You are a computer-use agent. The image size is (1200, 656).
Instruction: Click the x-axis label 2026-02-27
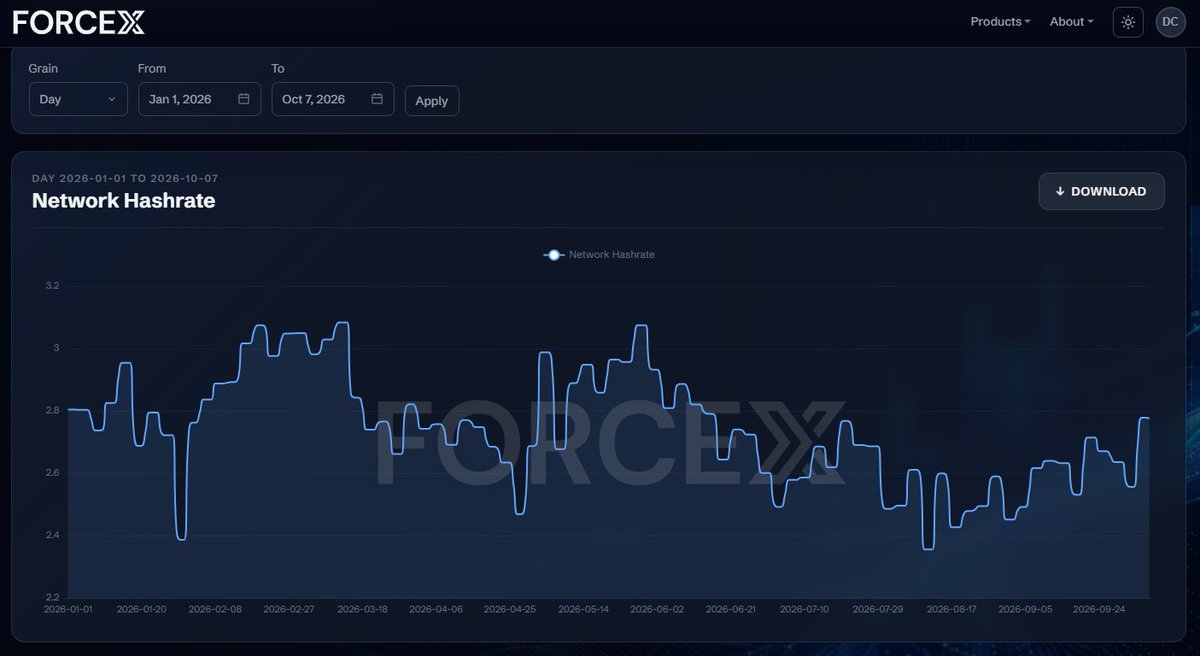(x=288, y=608)
